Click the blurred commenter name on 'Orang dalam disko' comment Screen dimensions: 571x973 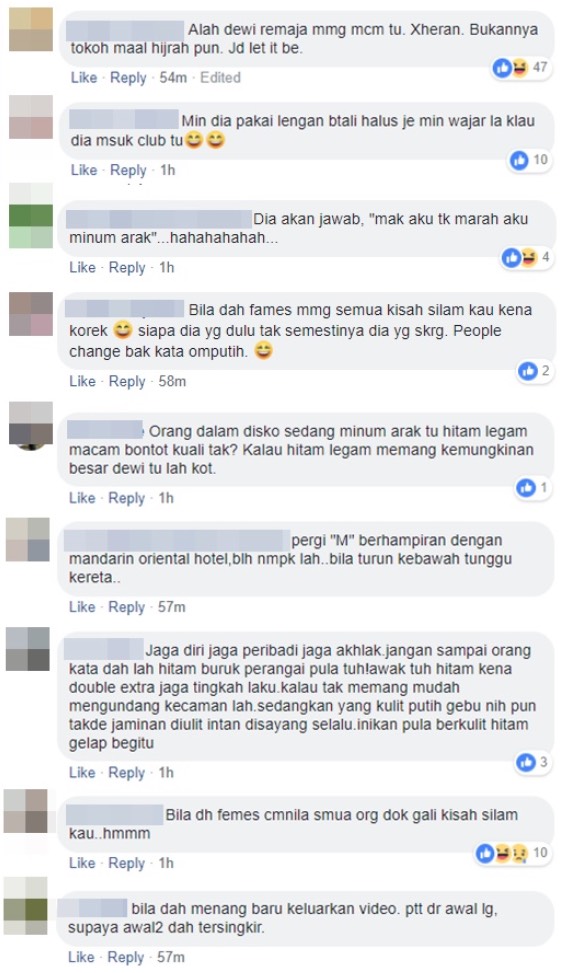tap(104, 430)
